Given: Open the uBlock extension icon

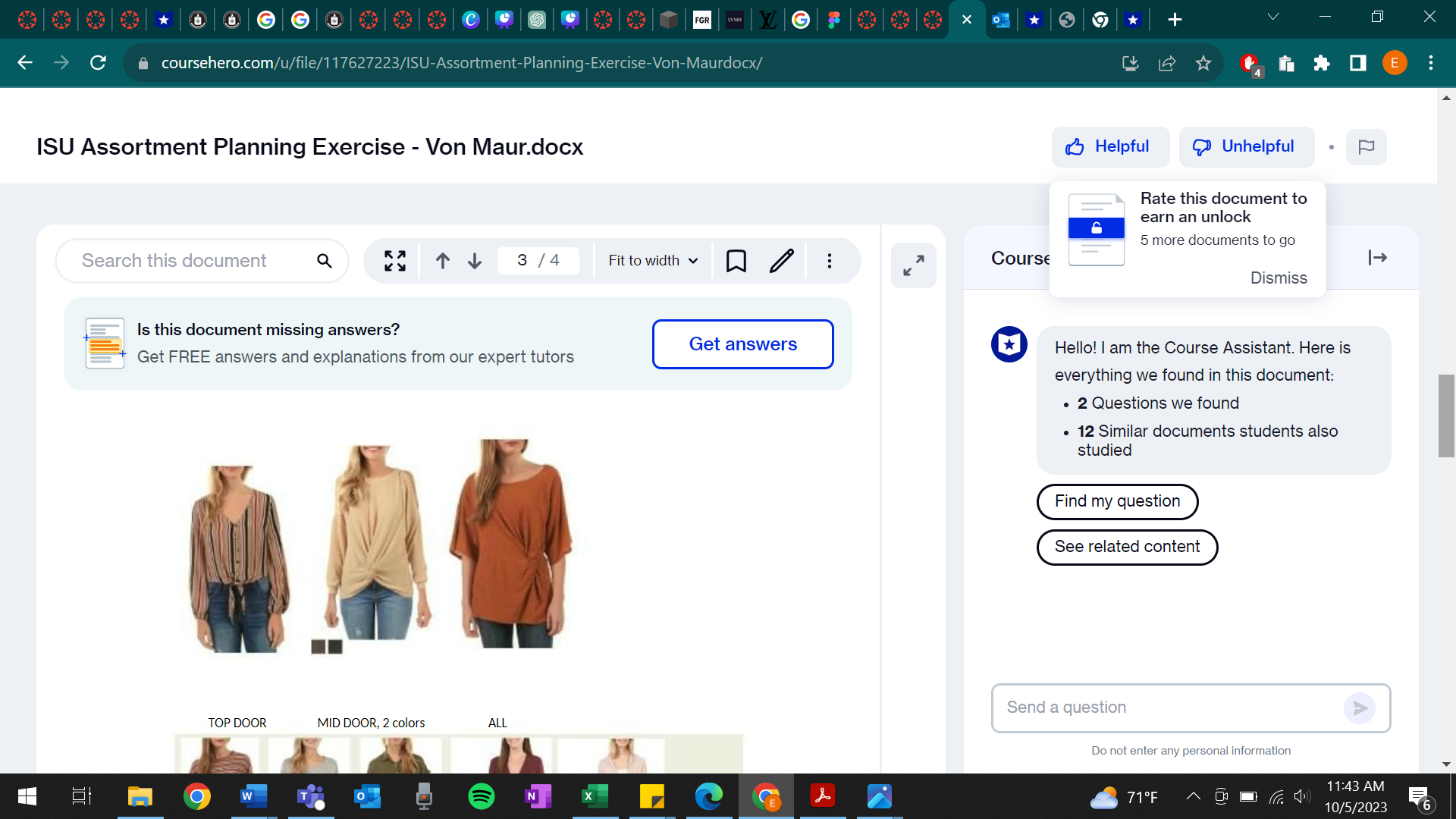Looking at the screenshot, I should 1250,64.
